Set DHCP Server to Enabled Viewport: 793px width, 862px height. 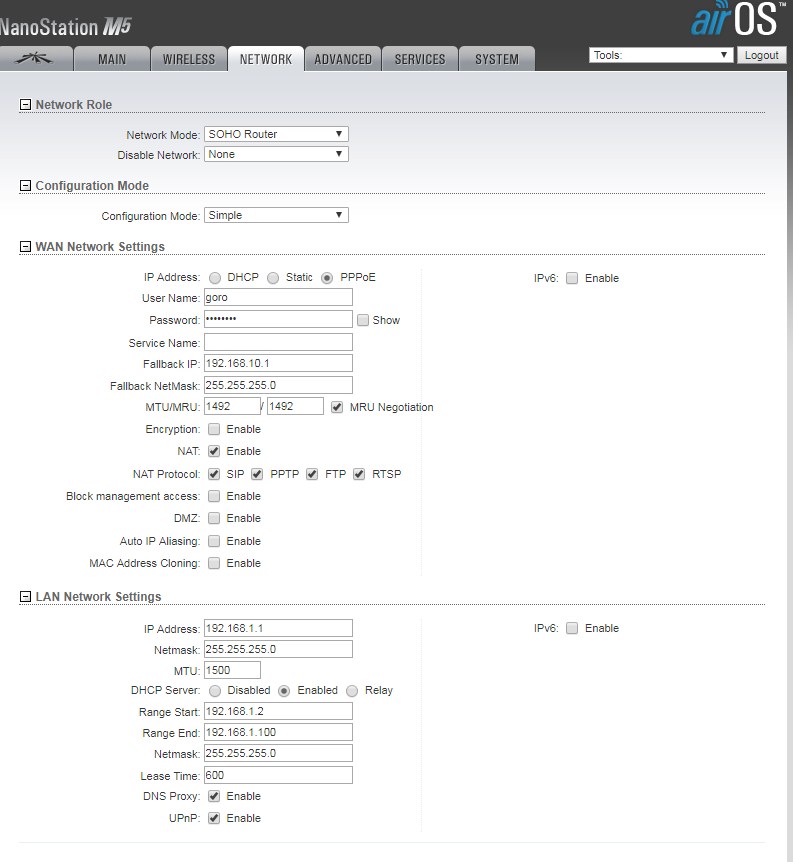coord(284,691)
